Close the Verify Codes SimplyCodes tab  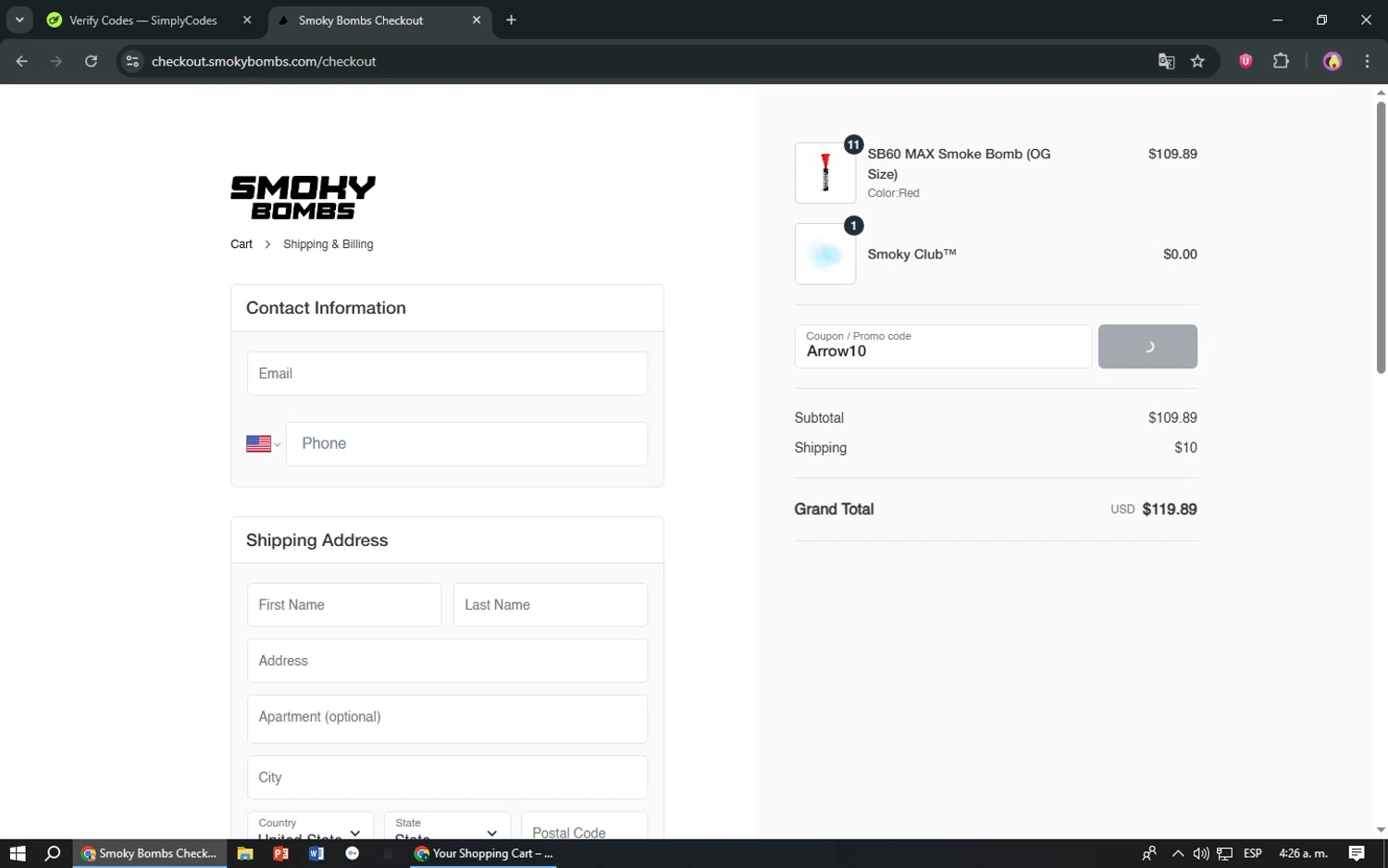247,20
